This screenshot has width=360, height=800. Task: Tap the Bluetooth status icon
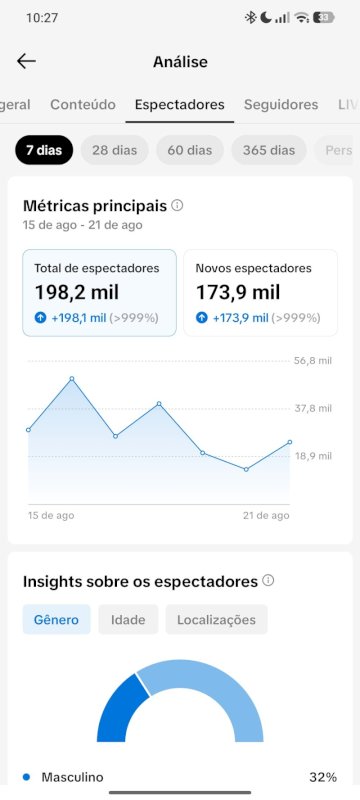250,18
